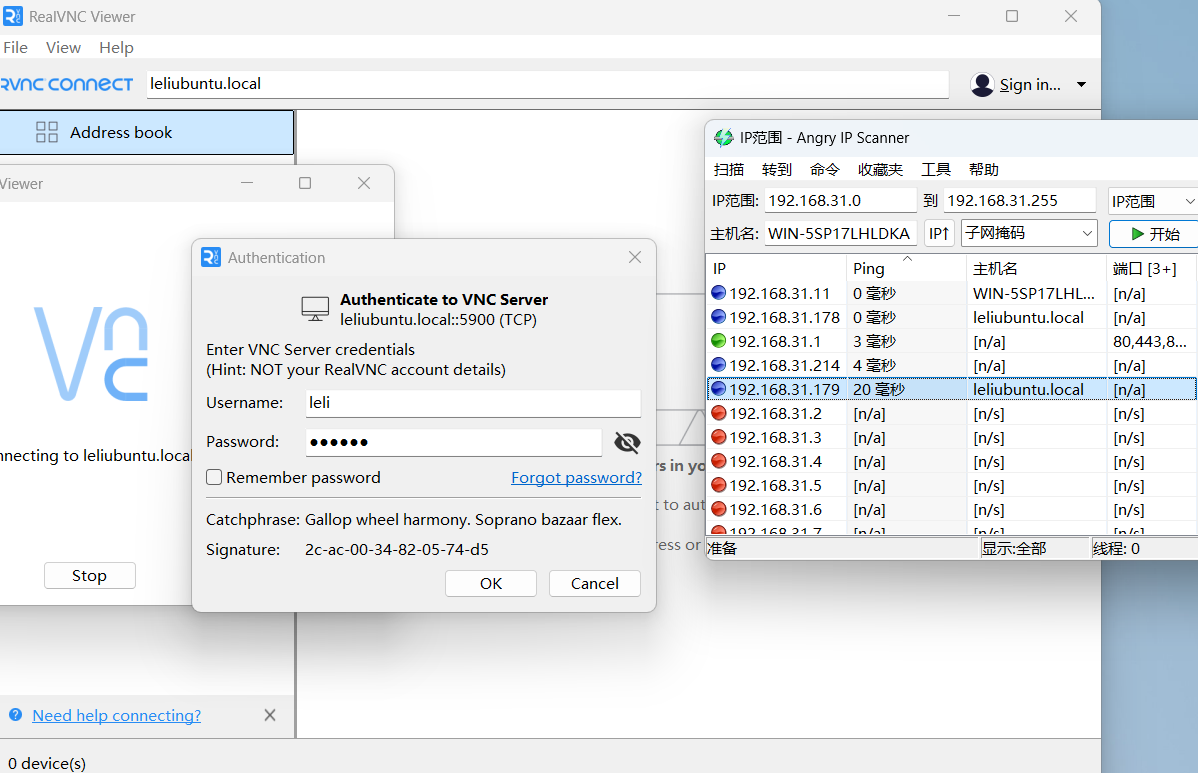Image resolution: width=1198 pixels, height=773 pixels.
Task: Open the 子网掩码 dropdown
Action: tap(1029, 233)
